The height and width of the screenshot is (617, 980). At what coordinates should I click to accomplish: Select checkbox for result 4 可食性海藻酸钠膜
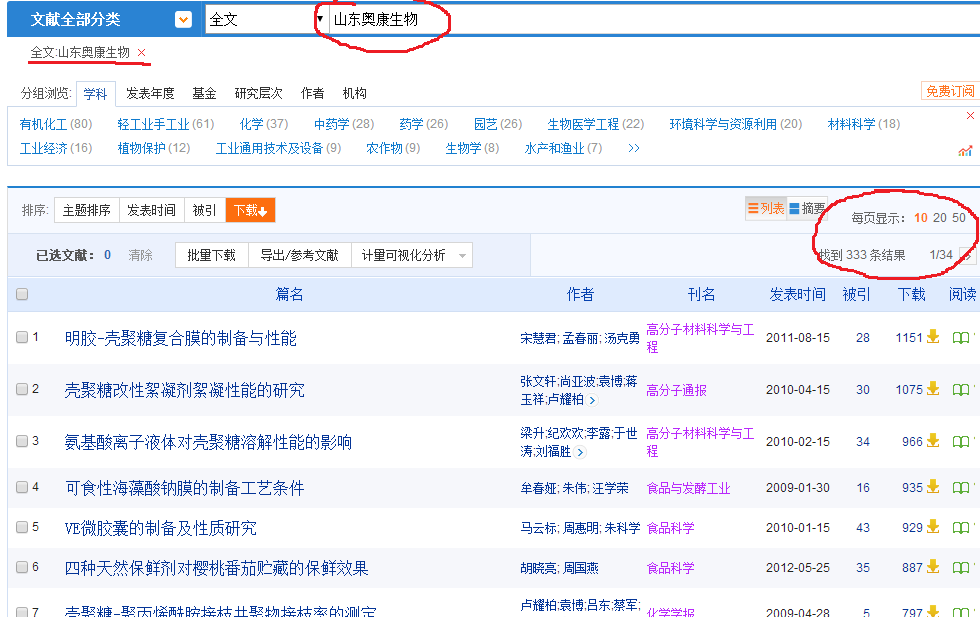[22, 487]
